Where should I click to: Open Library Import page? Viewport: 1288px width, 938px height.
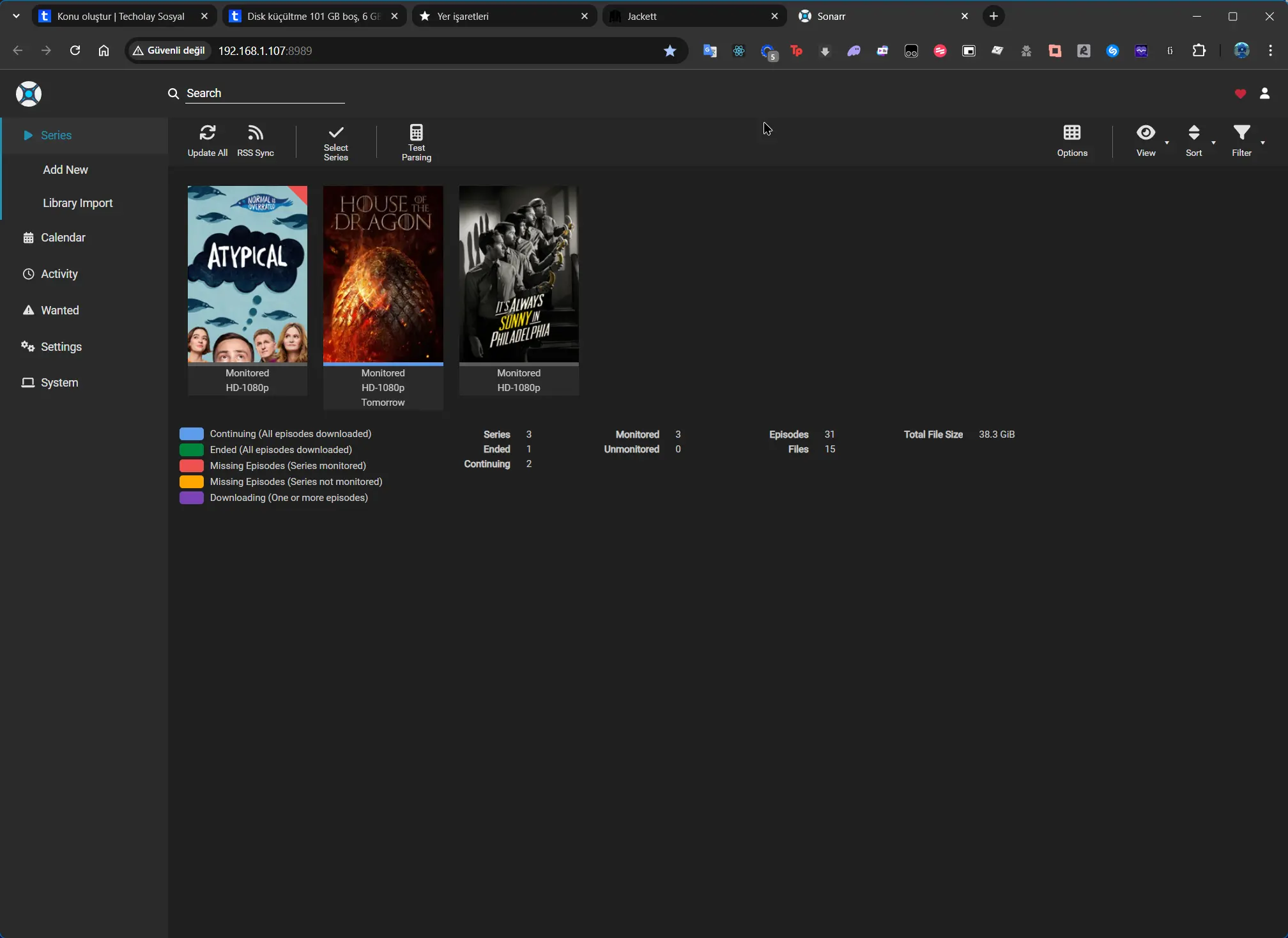(x=77, y=203)
